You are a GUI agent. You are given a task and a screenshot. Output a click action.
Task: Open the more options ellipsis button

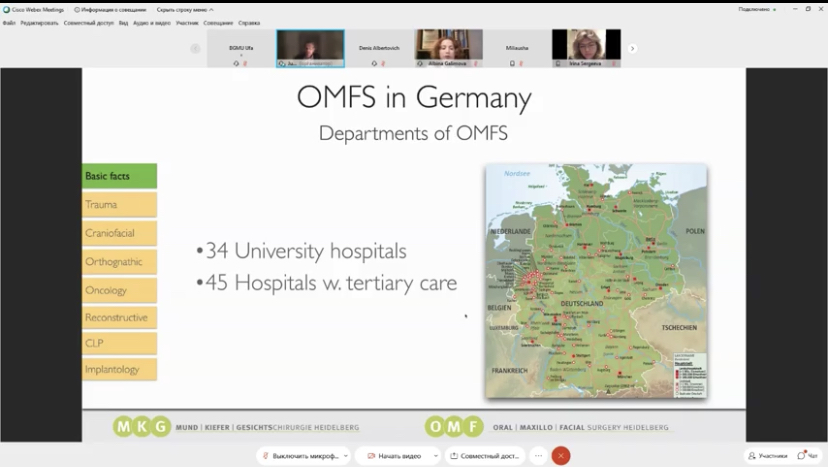(539, 456)
